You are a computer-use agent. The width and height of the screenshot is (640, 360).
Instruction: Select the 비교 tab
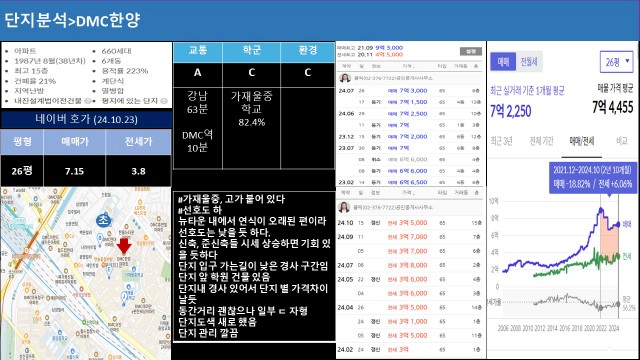click(x=622, y=141)
